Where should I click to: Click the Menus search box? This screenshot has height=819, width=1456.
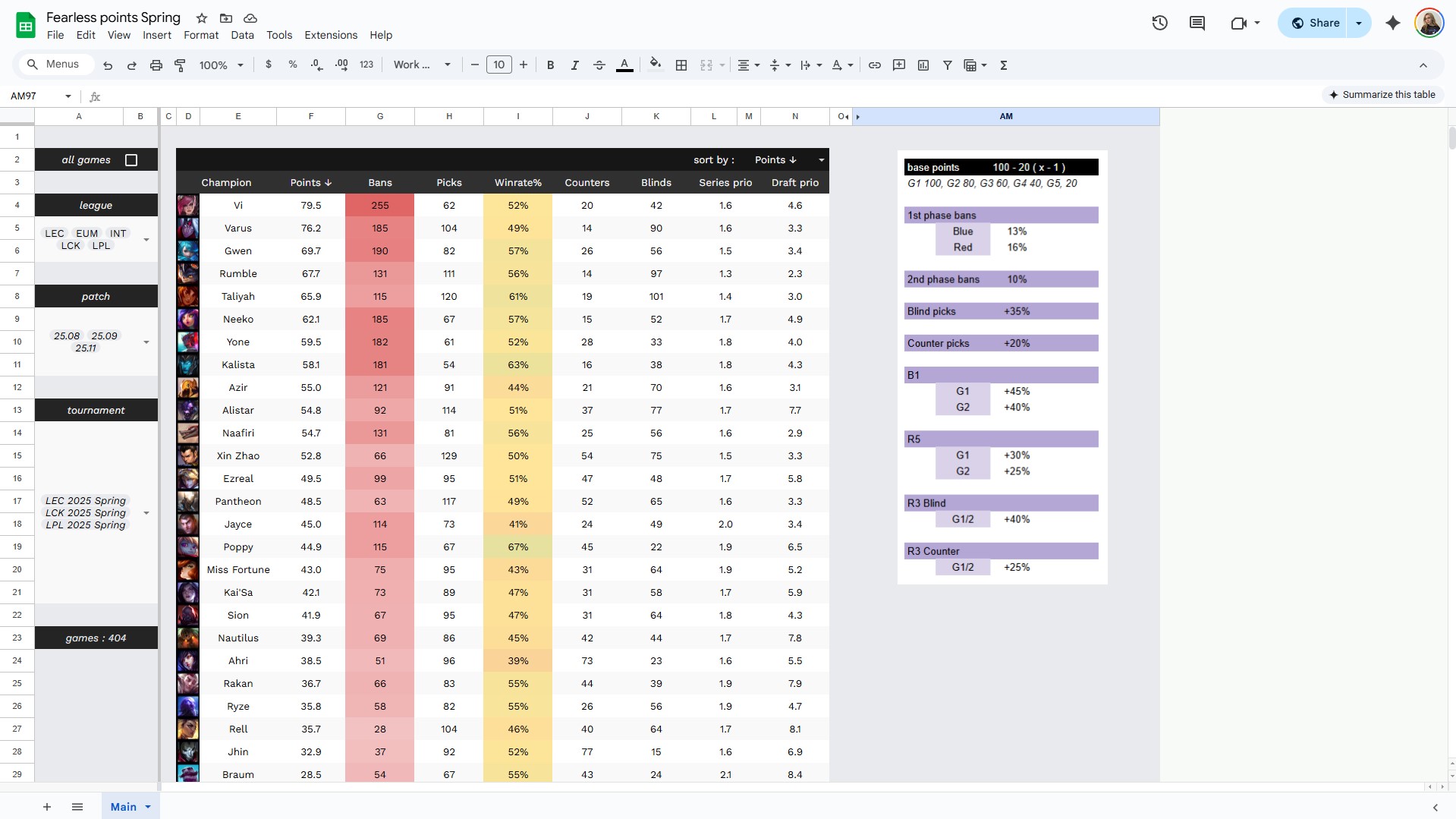pos(55,65)
